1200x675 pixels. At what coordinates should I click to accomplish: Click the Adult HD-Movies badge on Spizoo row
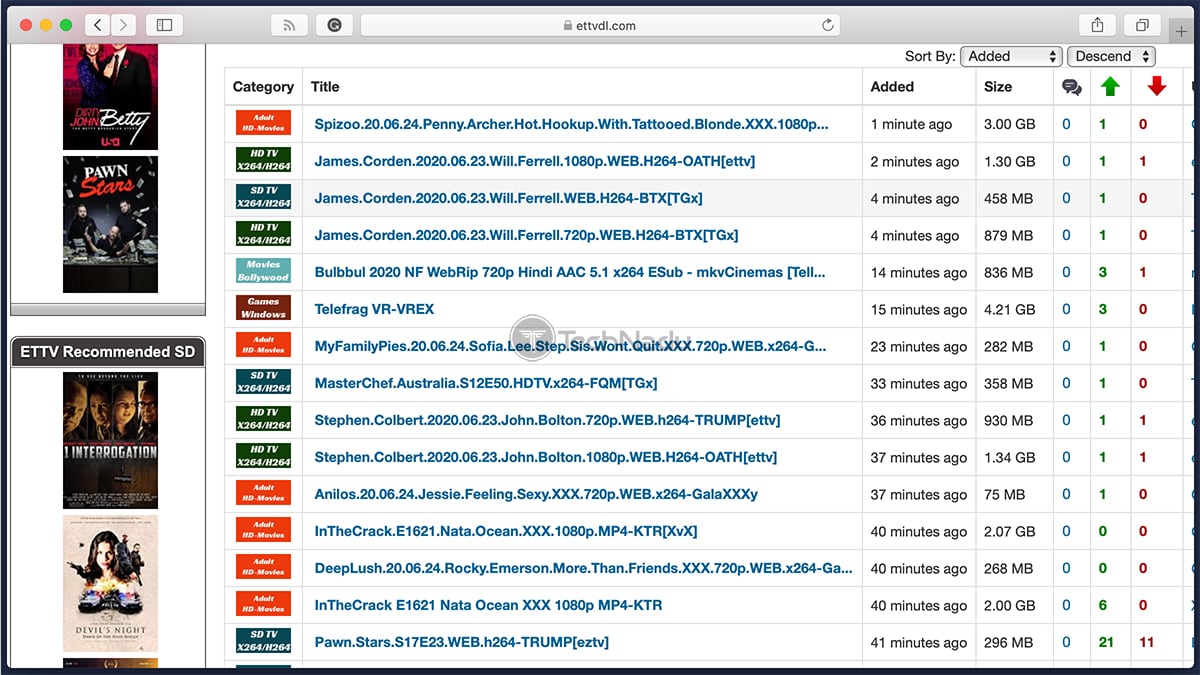[263, 123]
